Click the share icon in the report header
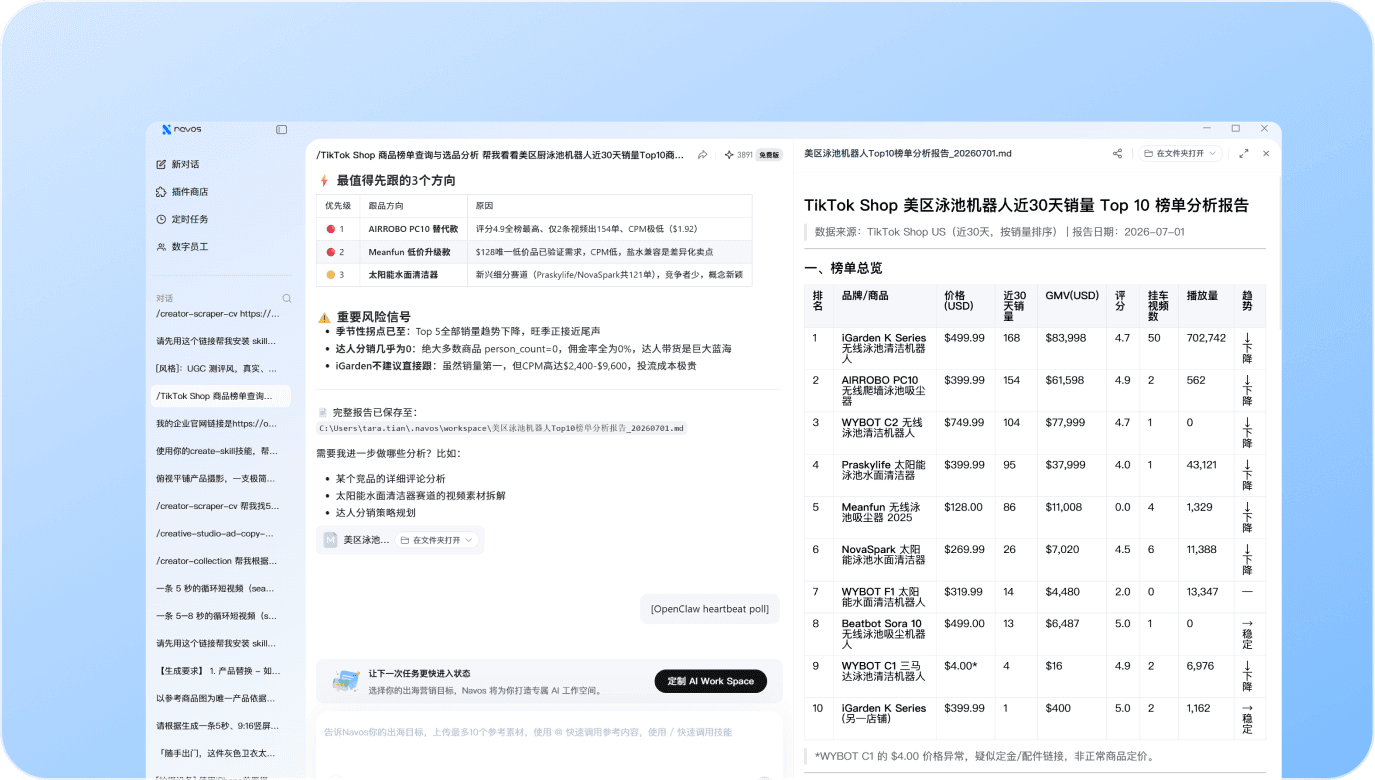The image size is (1375, 780). coord(1117,154)
